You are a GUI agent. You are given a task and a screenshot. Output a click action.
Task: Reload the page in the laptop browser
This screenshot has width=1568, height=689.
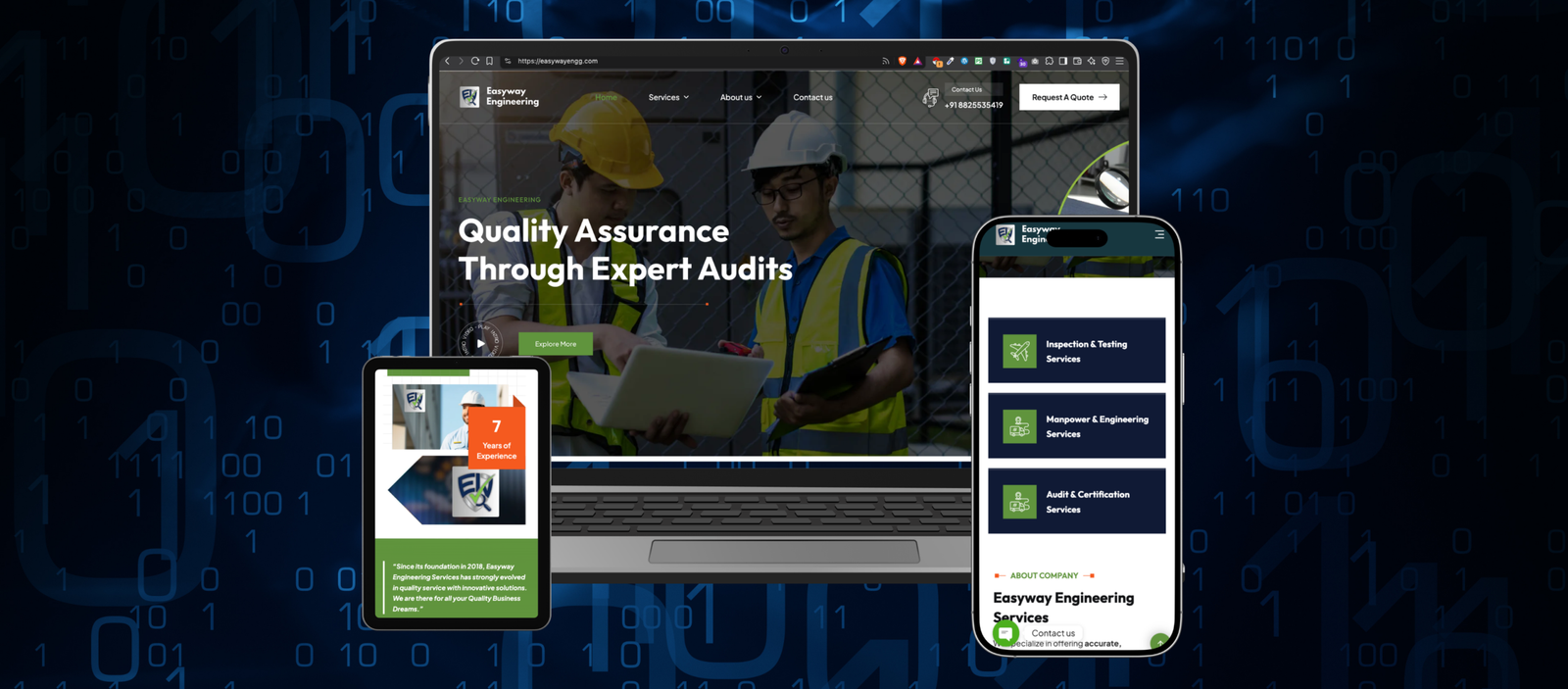(x=475, y=61)
